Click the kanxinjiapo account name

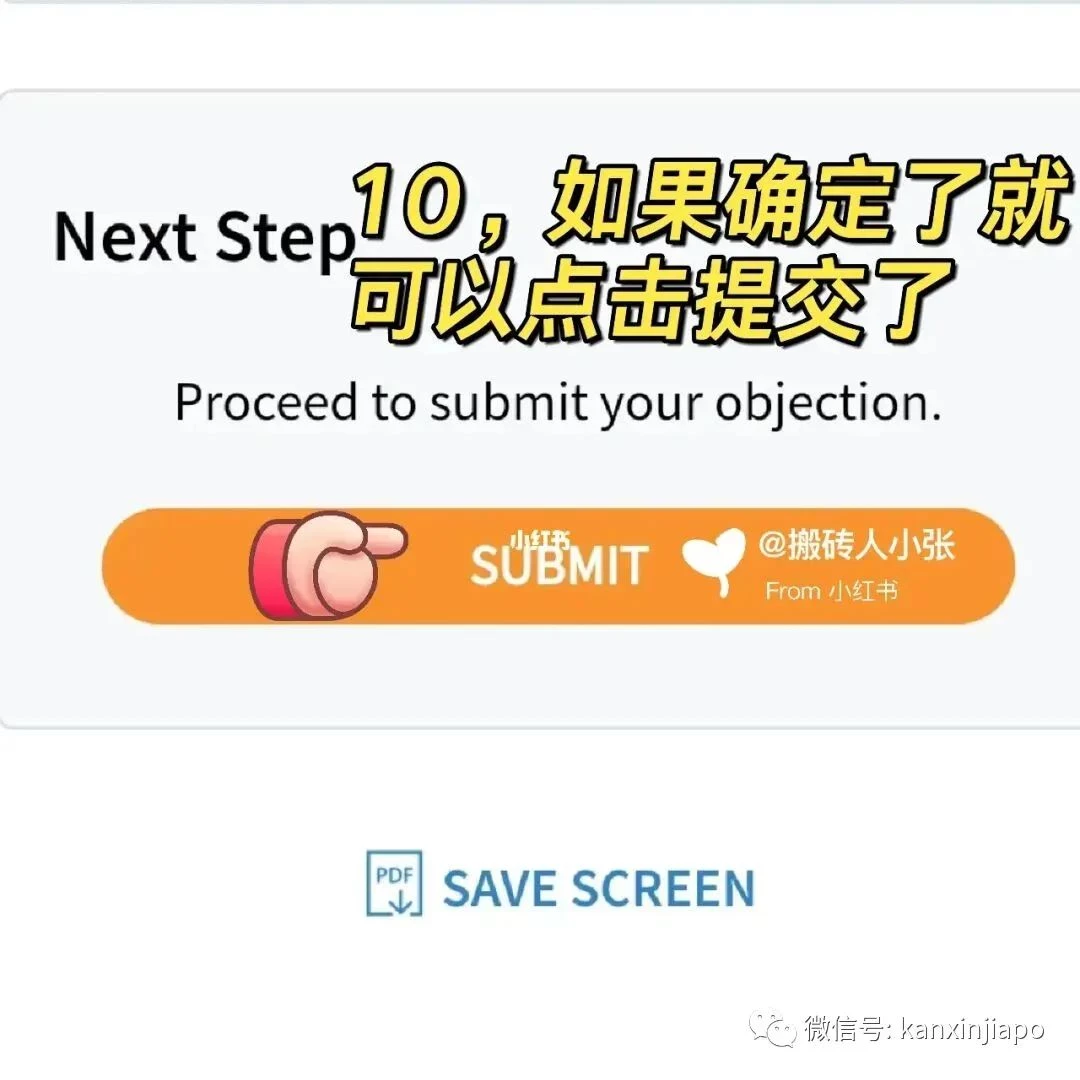[x=973, y=1030]
